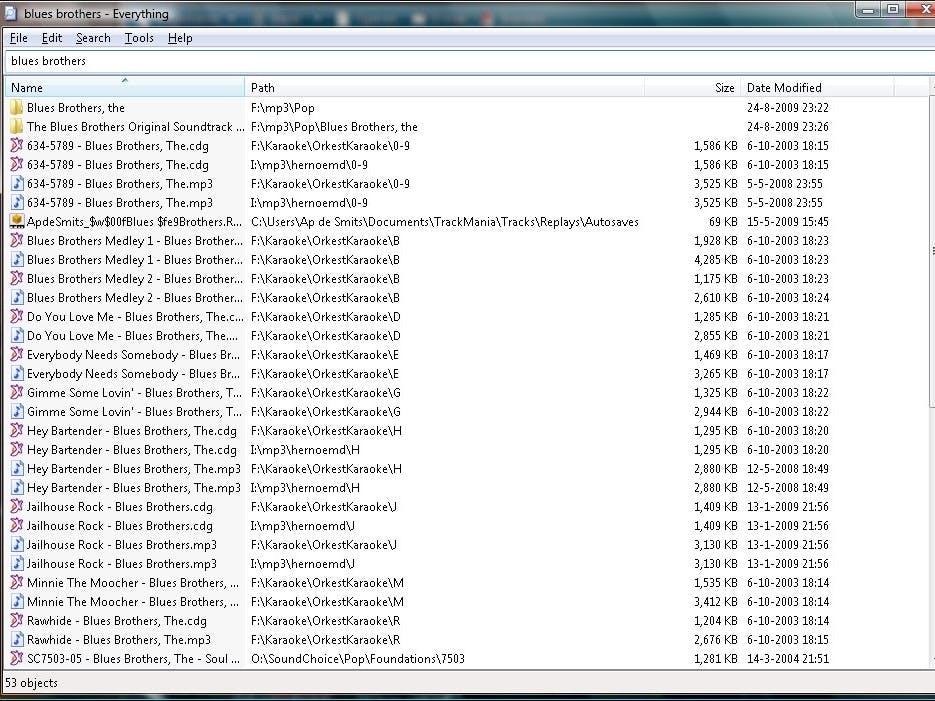Click the MP3 icon of 634-5789 in F:\Karaoke\OrkestKaraoke\0-9
935x701 pixels.
coord(17,184)
